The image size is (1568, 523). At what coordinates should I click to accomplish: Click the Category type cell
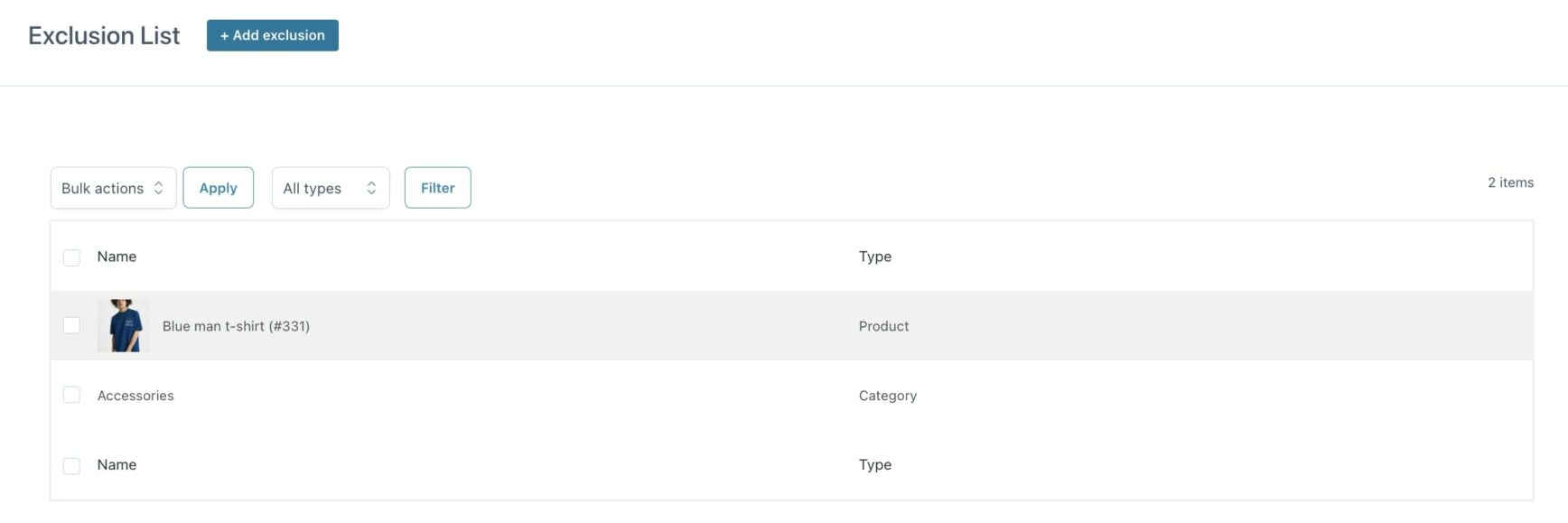click(x=887, y=396)
